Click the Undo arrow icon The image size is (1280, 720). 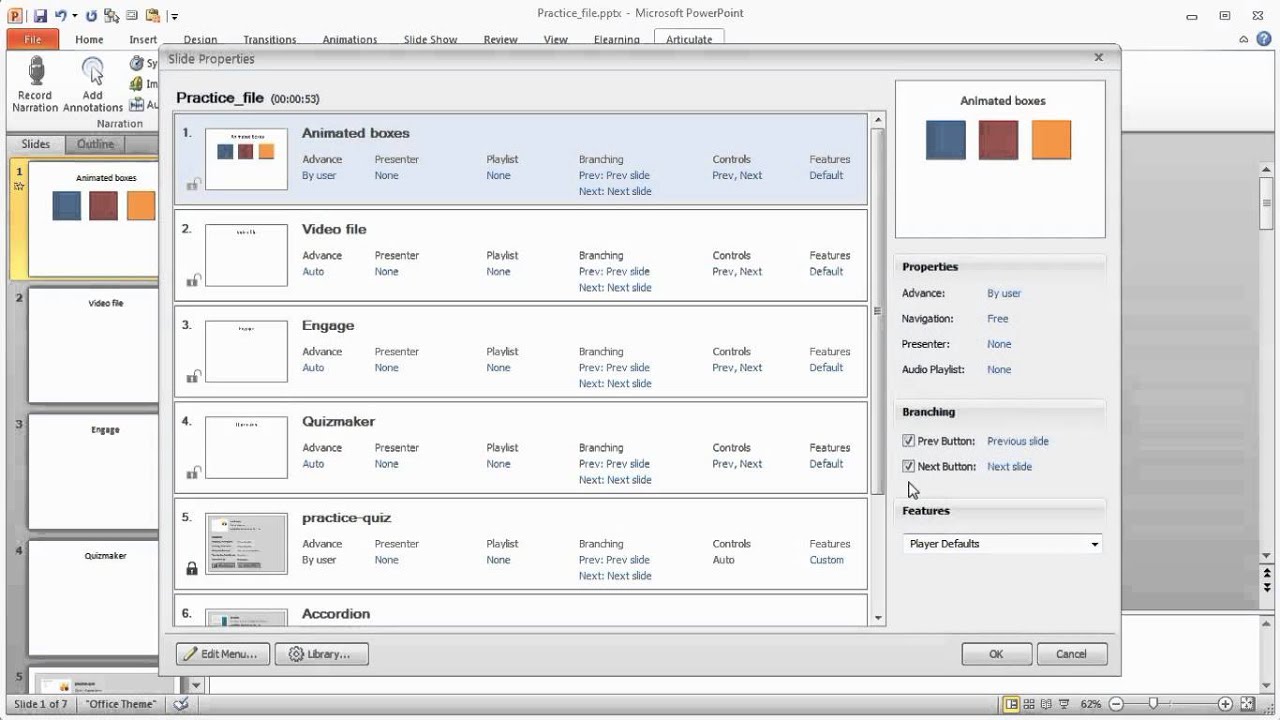pos(61,15)
